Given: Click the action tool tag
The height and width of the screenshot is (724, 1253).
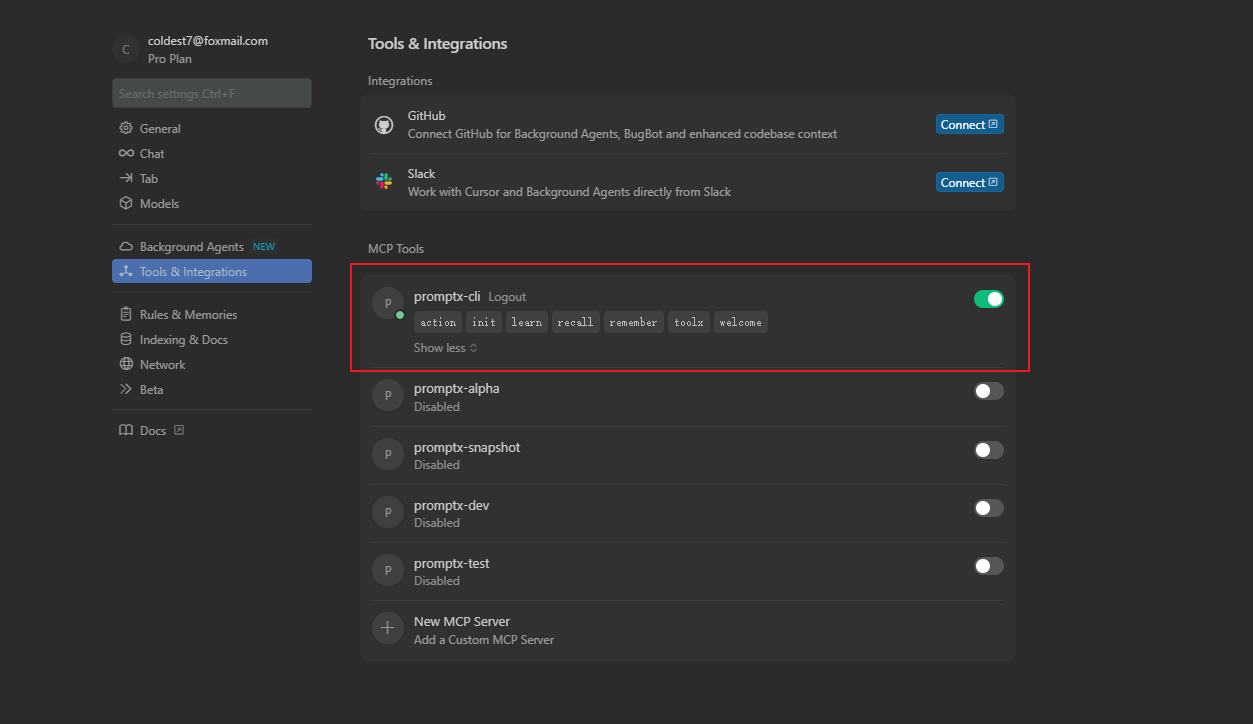Looking at the screenshot, I should click(x=438, y=322).
